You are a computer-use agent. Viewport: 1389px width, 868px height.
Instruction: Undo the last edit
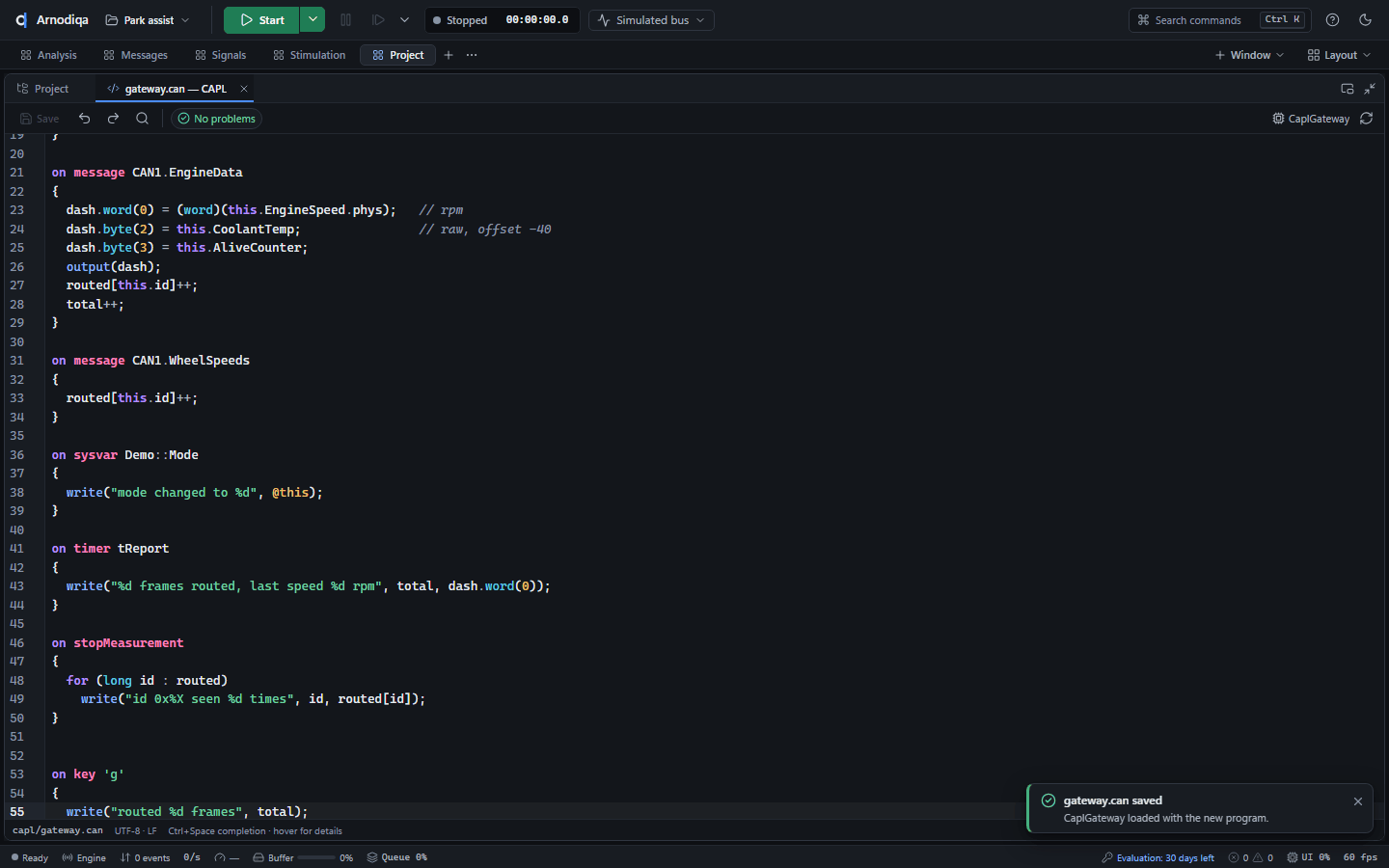(85, 119)
